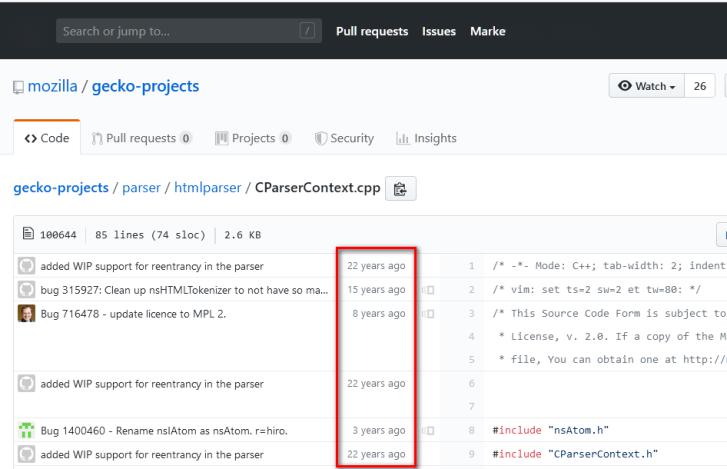This screenshot has width=727, height=469.
Task: Click line number 1 in code
Action: click(471, 266)
